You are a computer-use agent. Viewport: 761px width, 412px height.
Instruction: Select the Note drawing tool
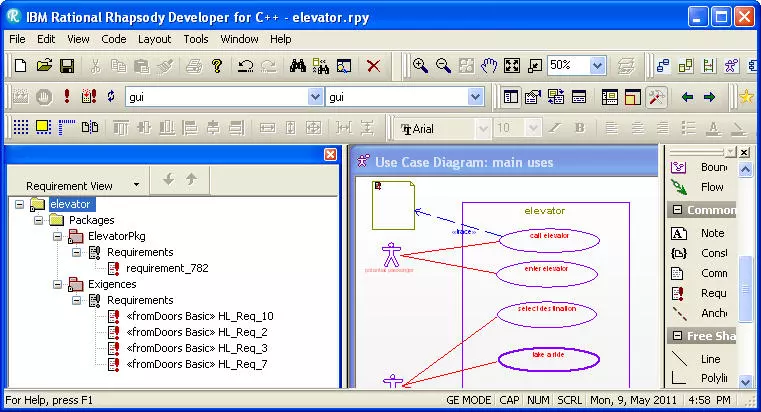701,233
